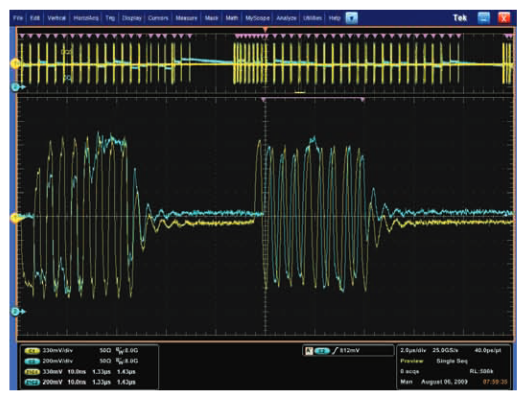Image resolution: width=528 pixels, height=397 pixels.
Task: Click the C2 cyan channel badge
Action: [x=32, y=361]
